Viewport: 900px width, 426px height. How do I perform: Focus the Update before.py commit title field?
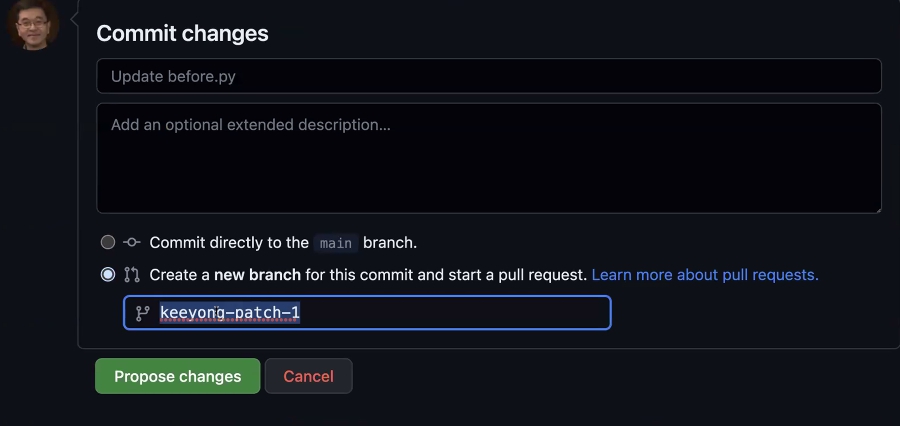pos(488,76)
